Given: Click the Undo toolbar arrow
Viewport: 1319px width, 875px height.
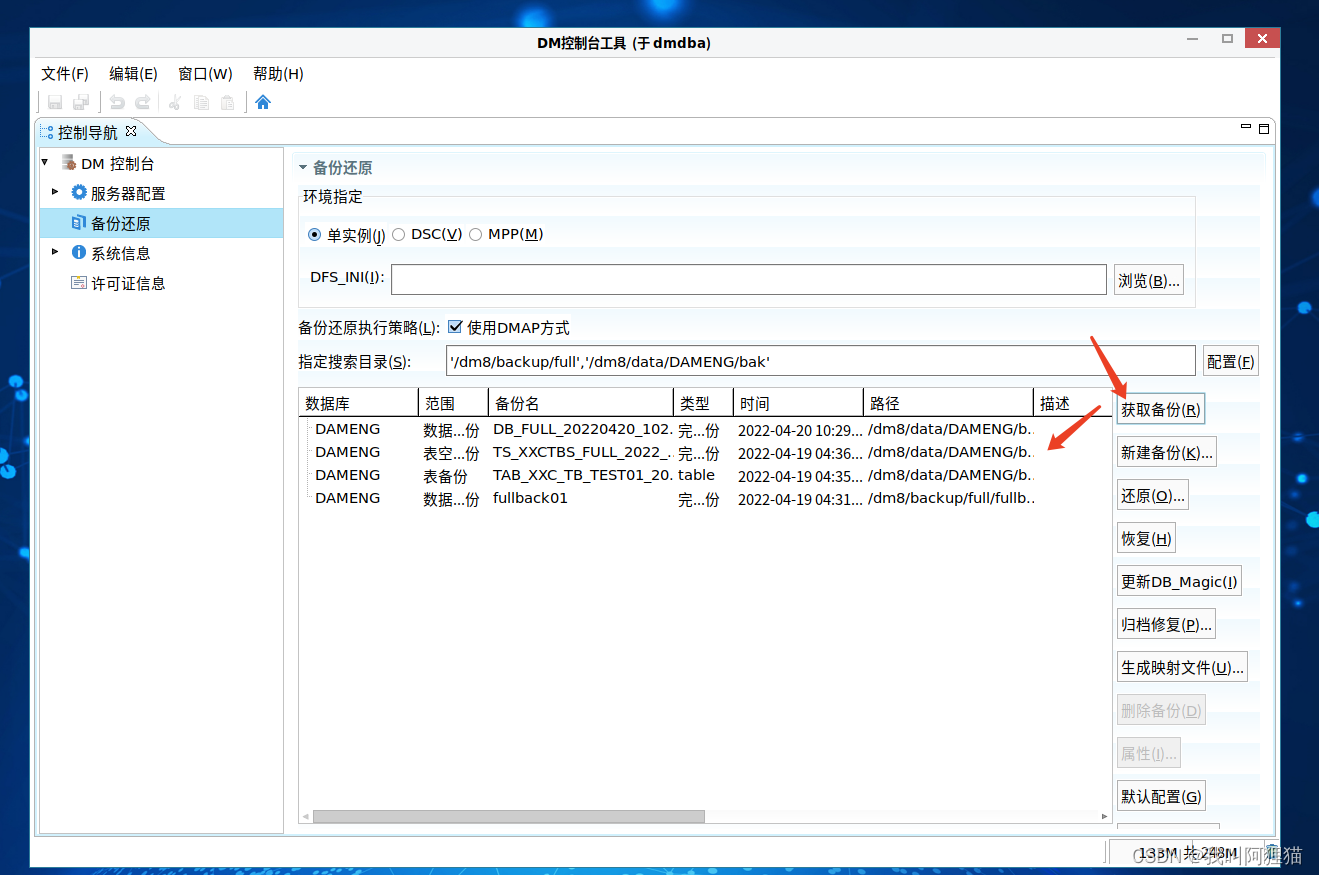Looking at the screenshot, I should click(117, 102).
